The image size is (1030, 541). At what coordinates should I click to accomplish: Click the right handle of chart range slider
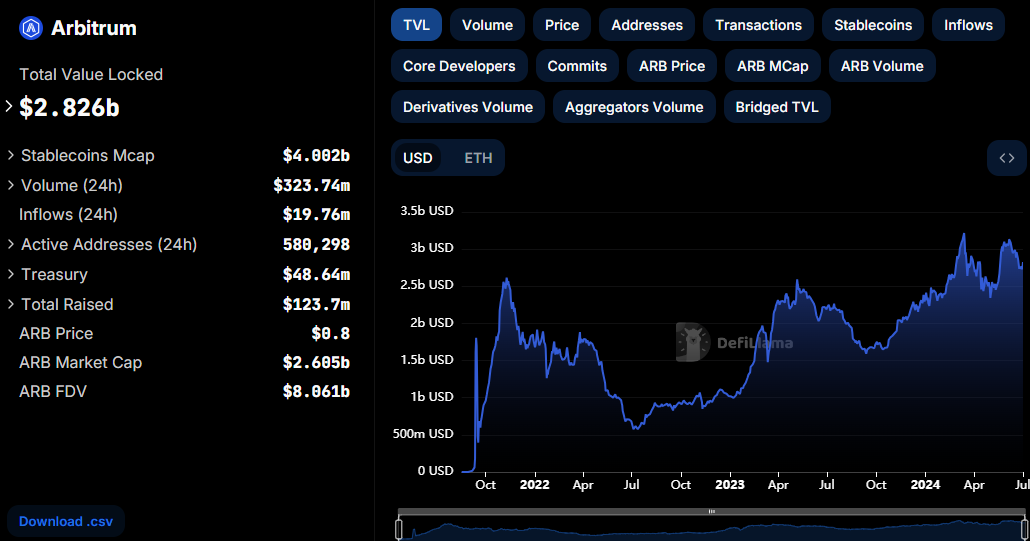pyautogui.click(x=1024, y=529)
